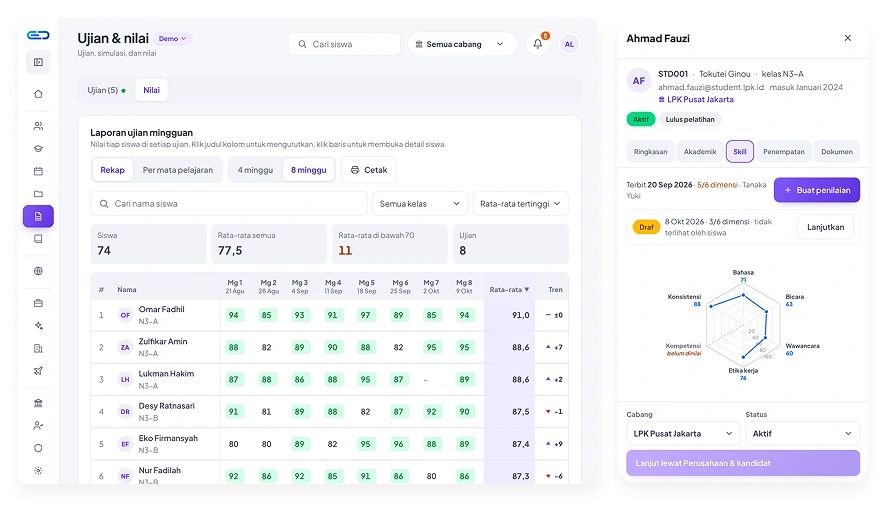
Task: Close the Ahmad Fauzi detail panel
Action: 848,38
